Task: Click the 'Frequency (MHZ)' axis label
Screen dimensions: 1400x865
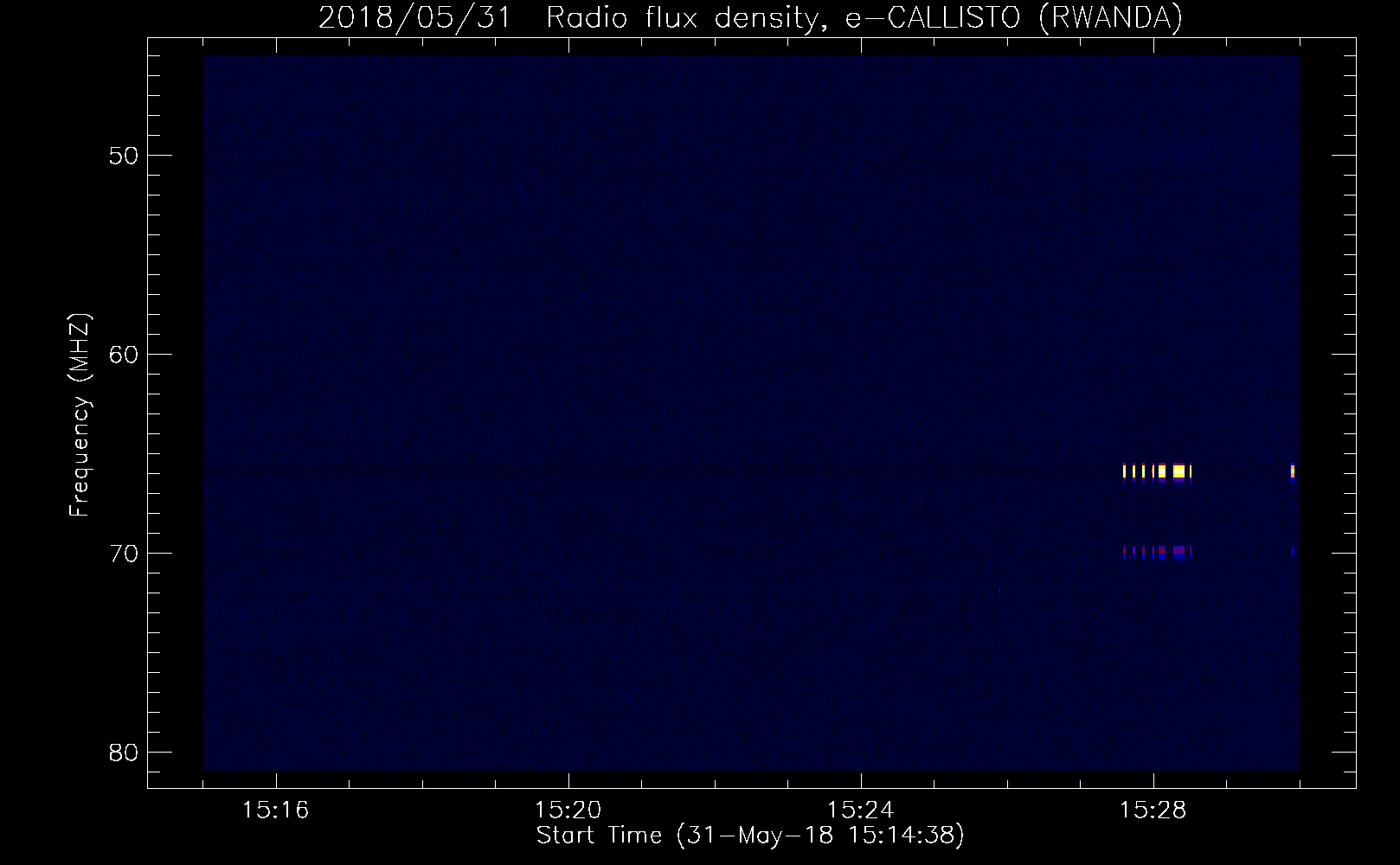Action: (80, 415)
